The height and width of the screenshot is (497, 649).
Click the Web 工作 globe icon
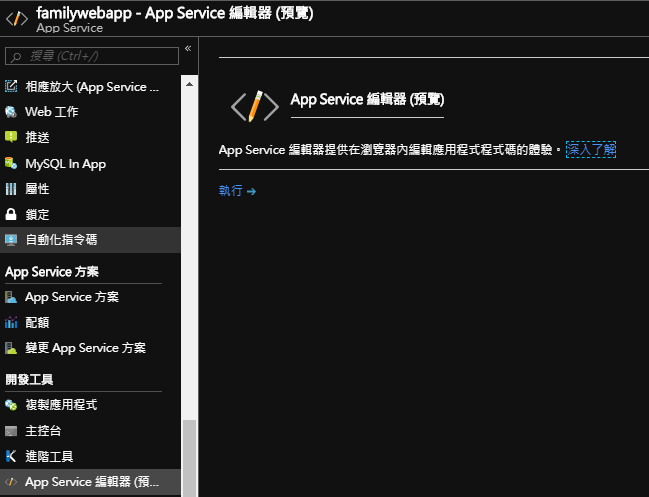11,112
